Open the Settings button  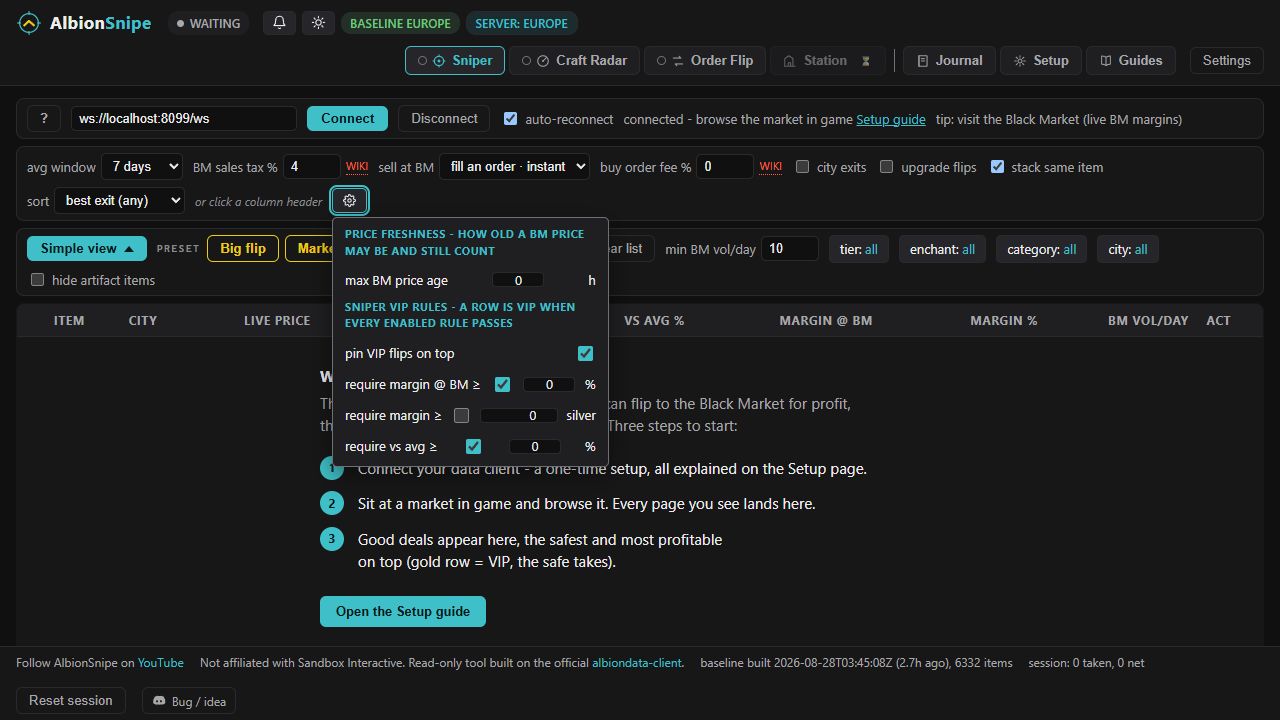pos(1226,60)
